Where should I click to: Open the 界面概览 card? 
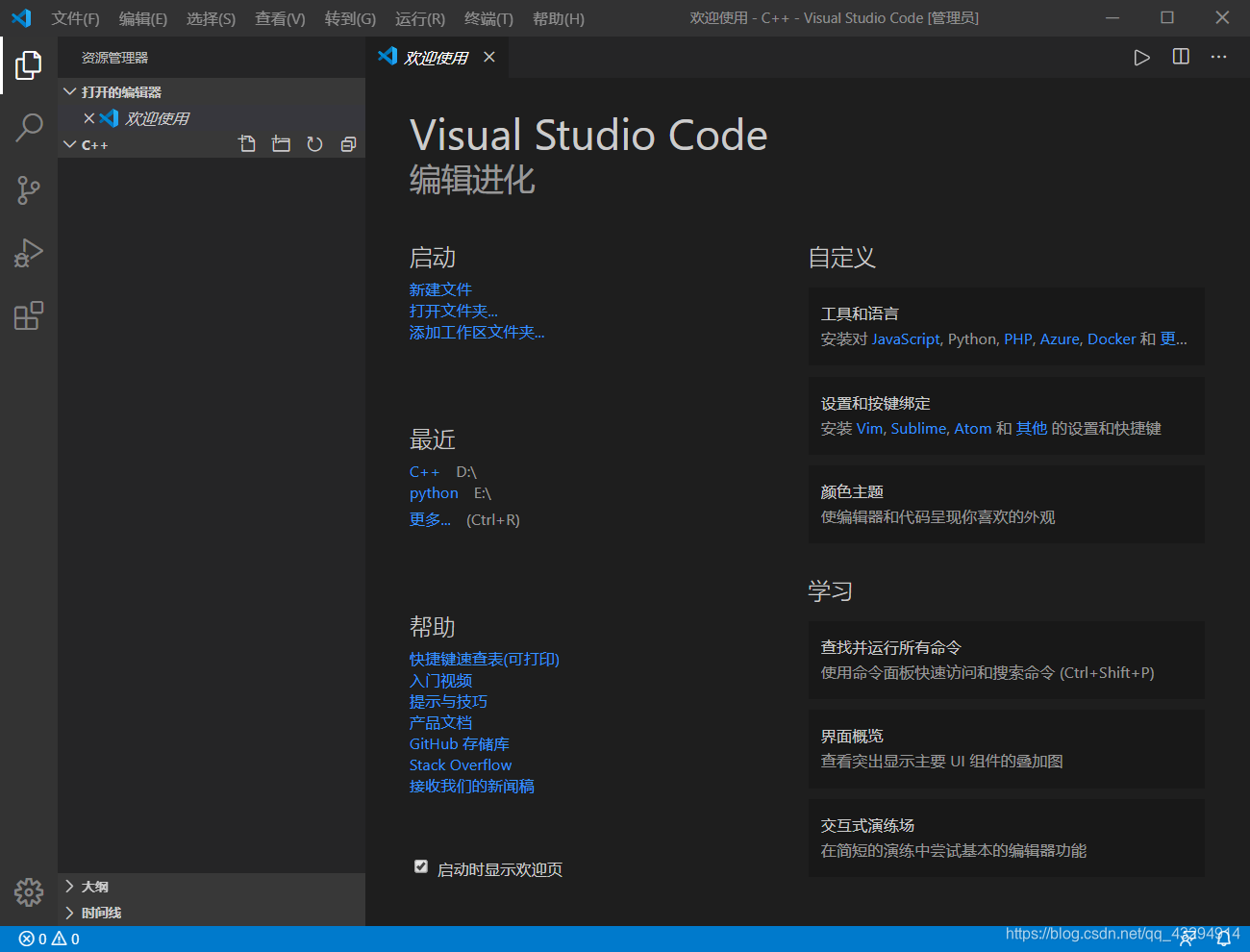(1007, 749)
